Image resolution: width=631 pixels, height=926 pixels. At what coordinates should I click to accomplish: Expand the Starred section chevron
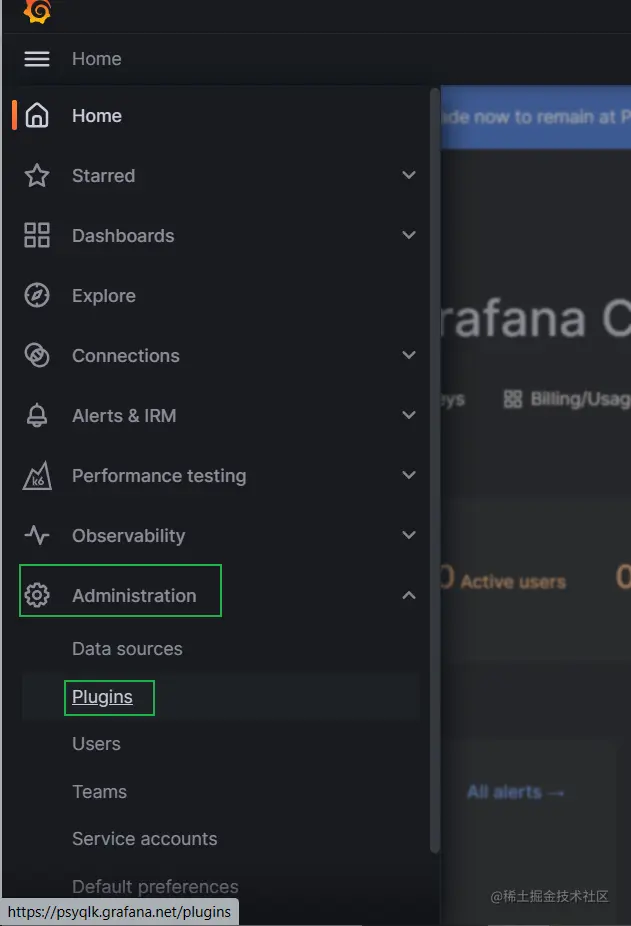pyautogui.click(x=408, y=176)
